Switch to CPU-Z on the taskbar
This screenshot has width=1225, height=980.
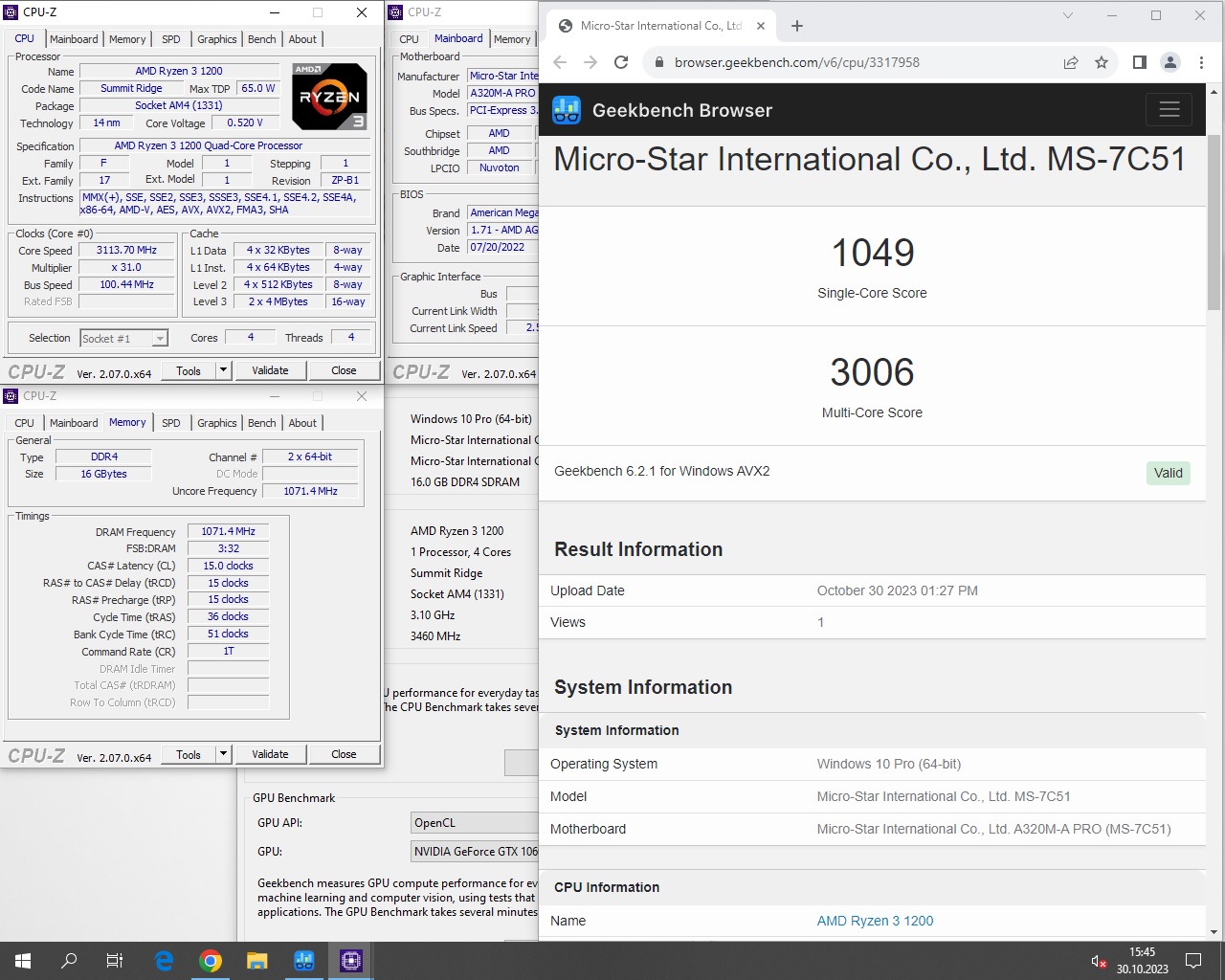tap(351, 961)
